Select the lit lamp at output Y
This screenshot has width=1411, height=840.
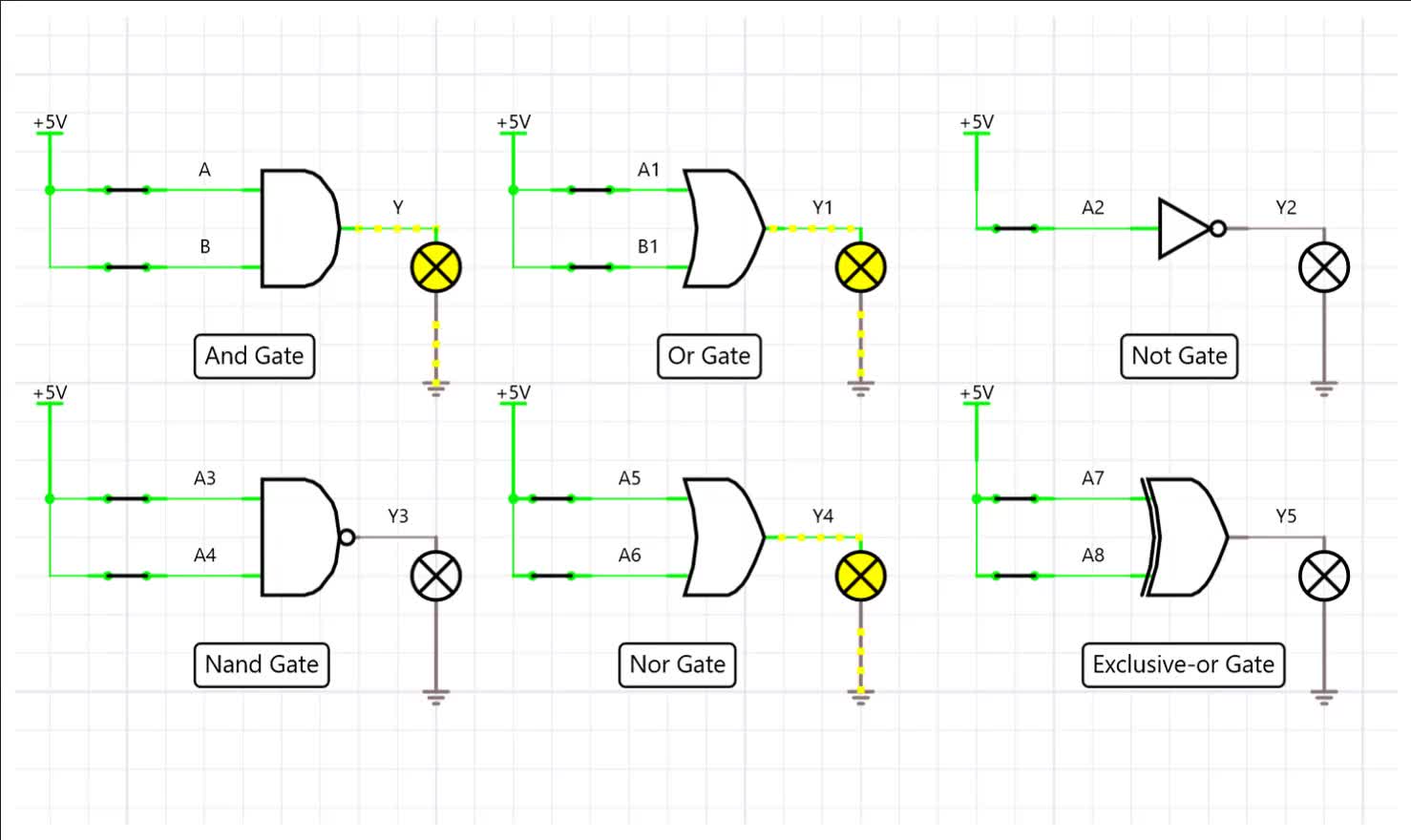436,267
